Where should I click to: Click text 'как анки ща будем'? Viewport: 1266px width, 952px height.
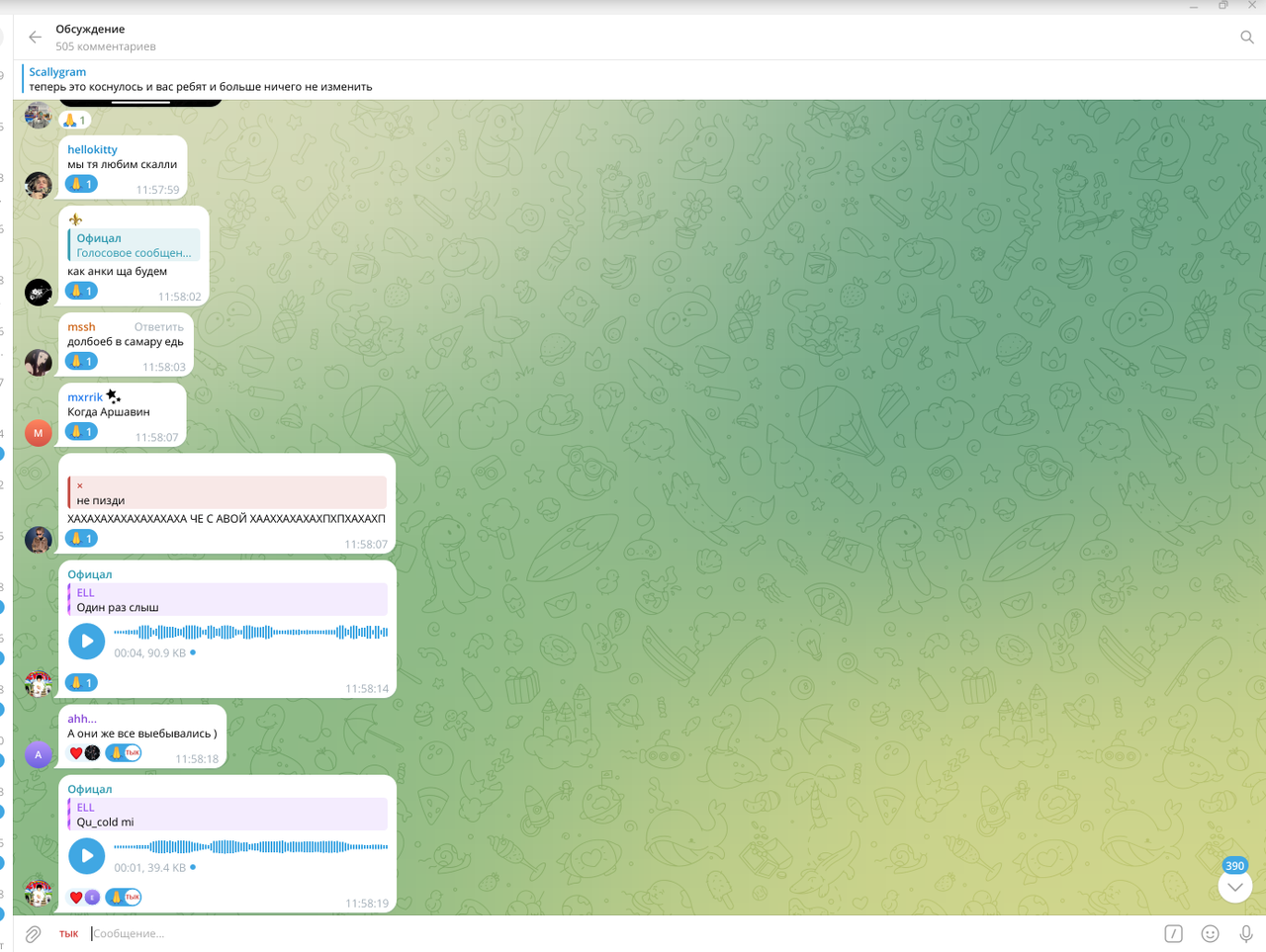[118, 272]
